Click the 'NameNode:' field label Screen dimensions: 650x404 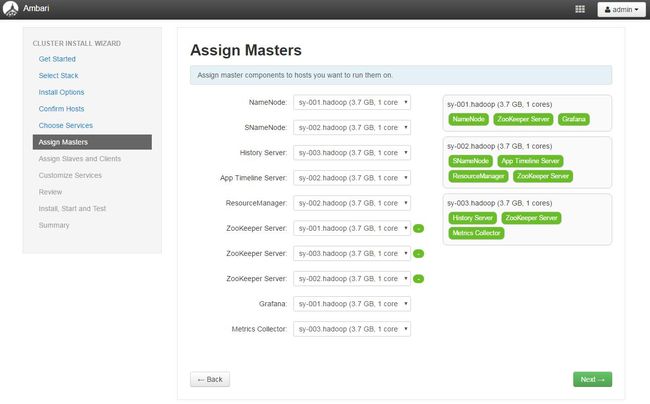[x=267, y=102]
